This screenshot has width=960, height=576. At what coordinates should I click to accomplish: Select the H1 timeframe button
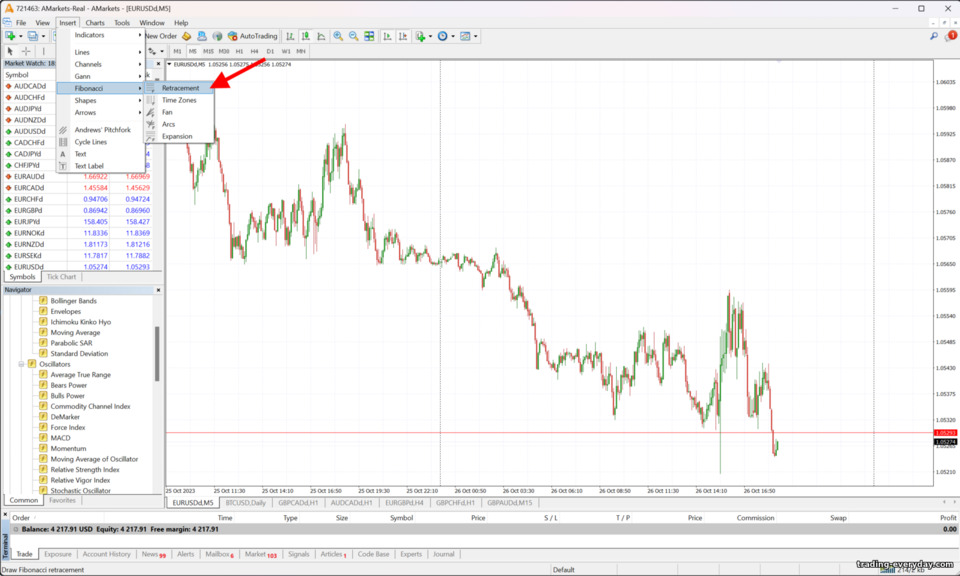pos(239,51)
